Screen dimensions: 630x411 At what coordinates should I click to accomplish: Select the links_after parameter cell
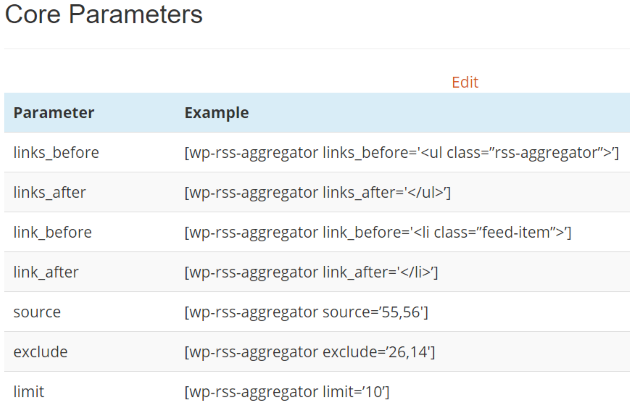pos(51,192)
